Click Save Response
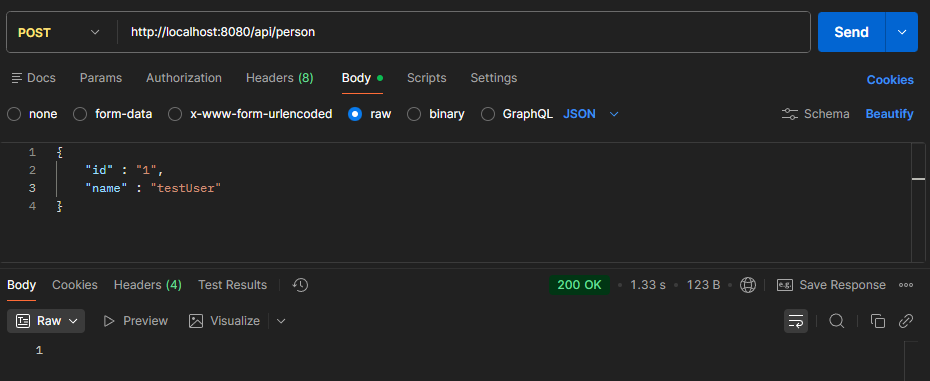 831,285
